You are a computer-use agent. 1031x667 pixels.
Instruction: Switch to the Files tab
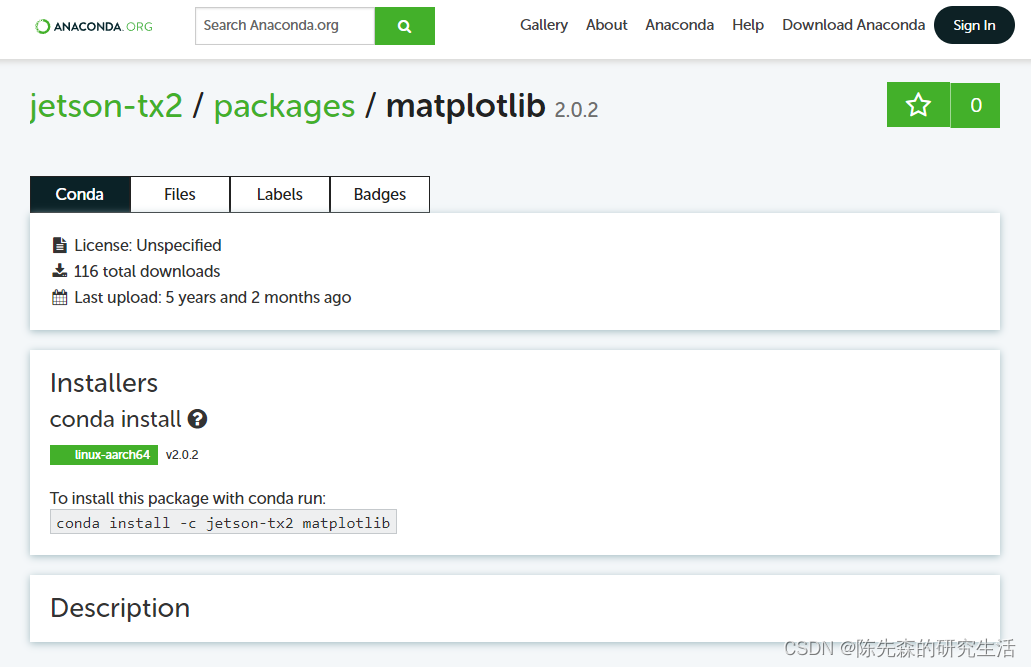(180, 194)
